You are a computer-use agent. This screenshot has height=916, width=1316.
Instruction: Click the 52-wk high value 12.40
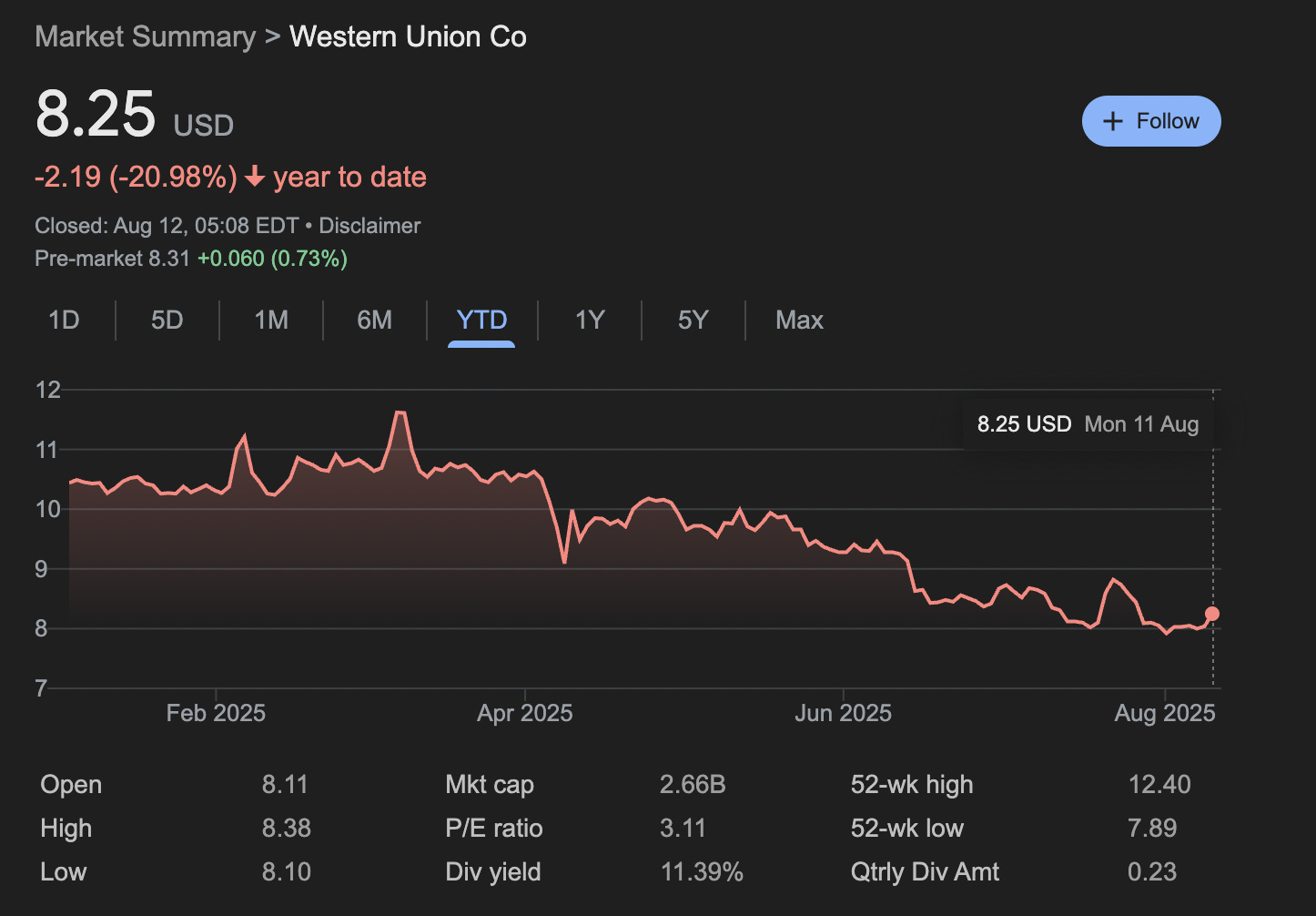point(1159,784)
